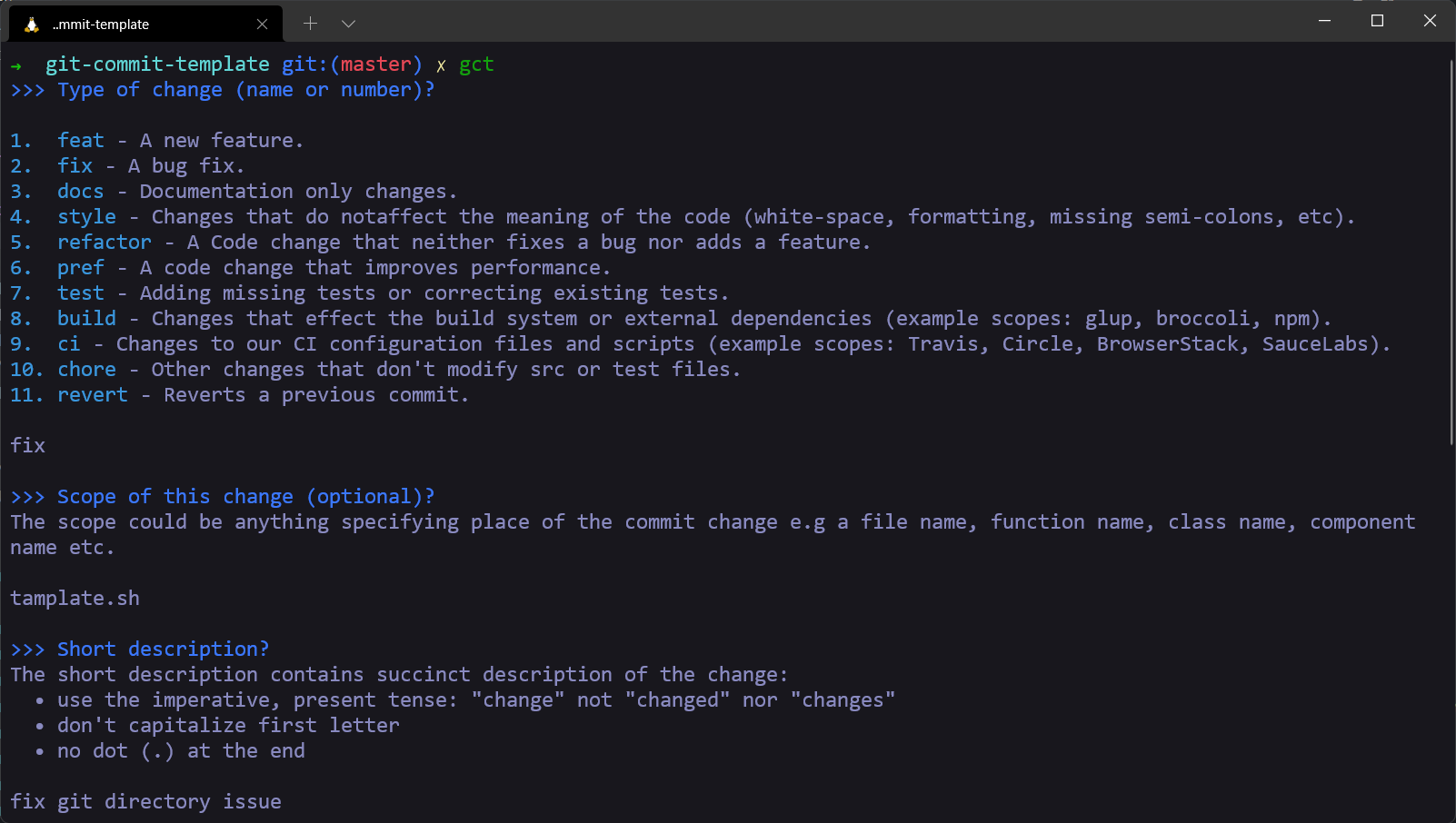Click the refactor option in the list
1456x823 pixels.
105,243
